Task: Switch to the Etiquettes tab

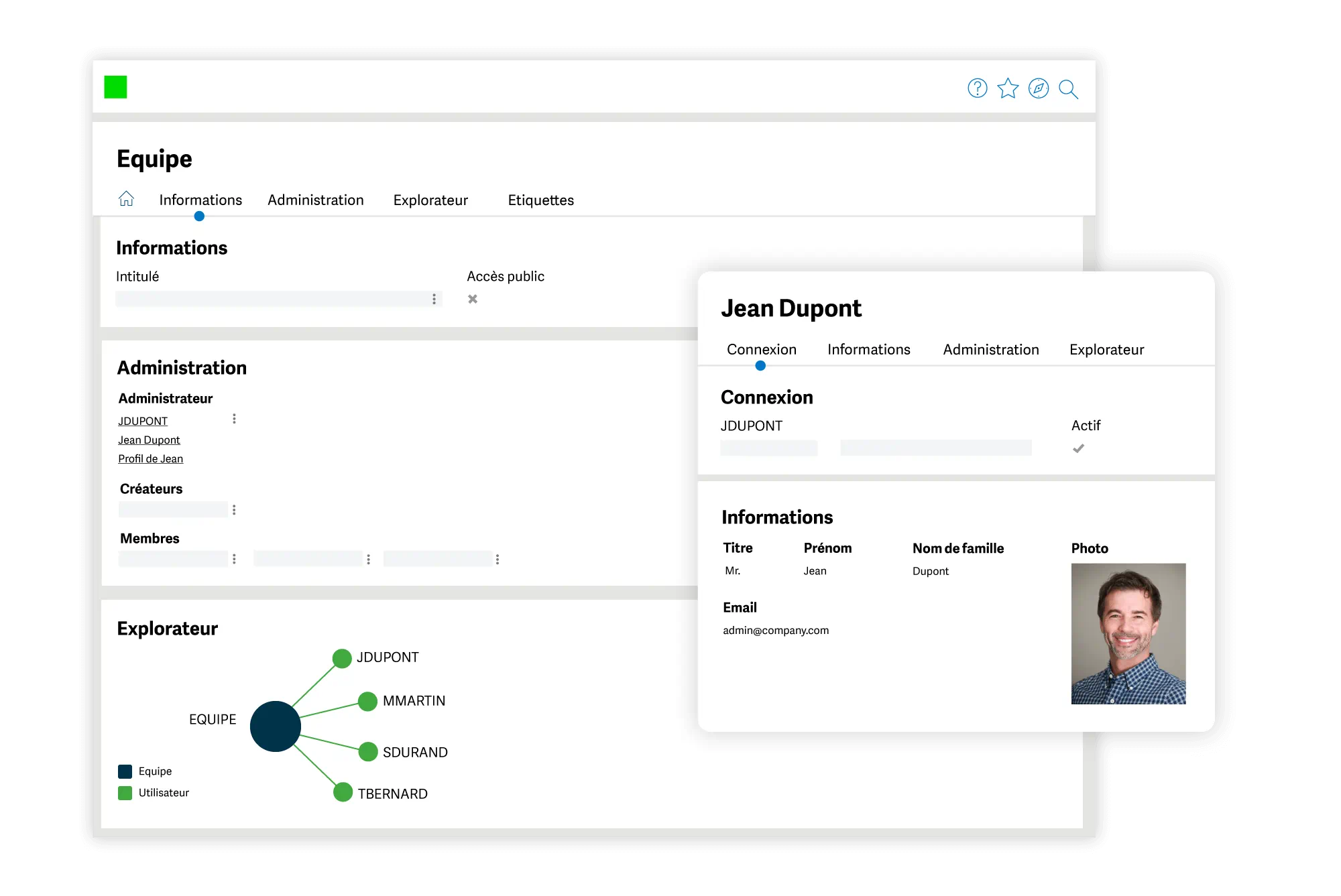Action: pos(540,200)
